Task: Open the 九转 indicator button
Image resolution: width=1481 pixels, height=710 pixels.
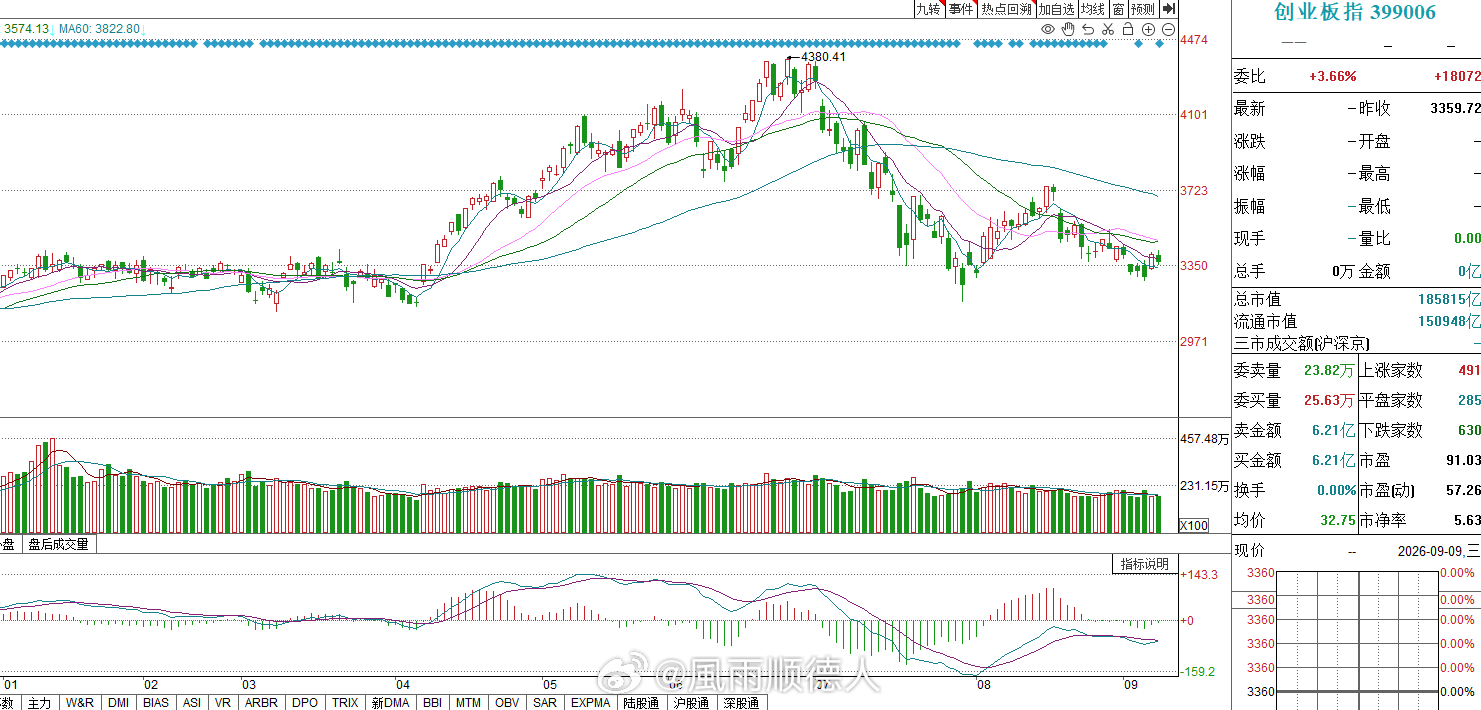Action: click(x=930, y=9)
